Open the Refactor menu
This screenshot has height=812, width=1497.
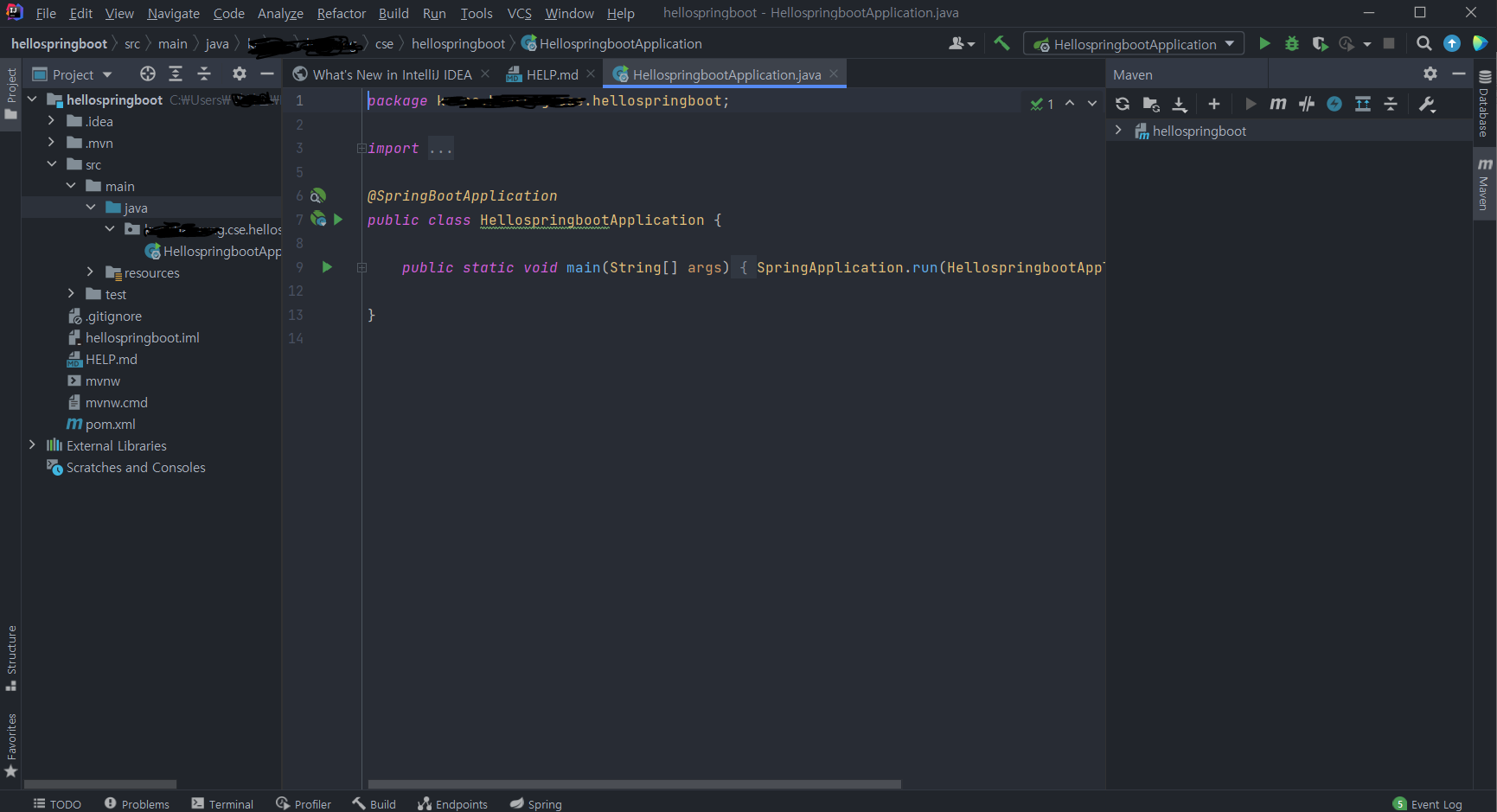[342, 13]
